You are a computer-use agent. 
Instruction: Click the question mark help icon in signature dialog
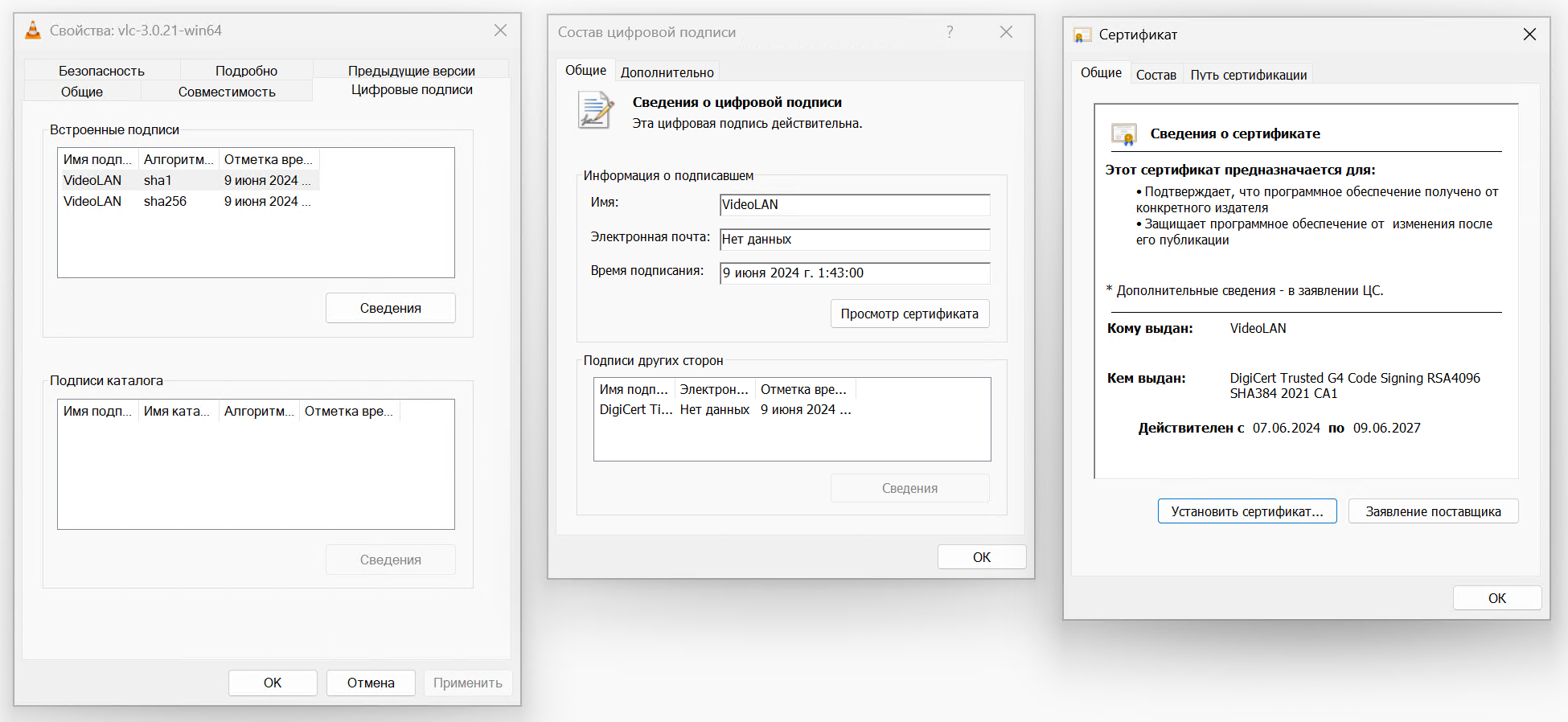[x=950, y=32]
